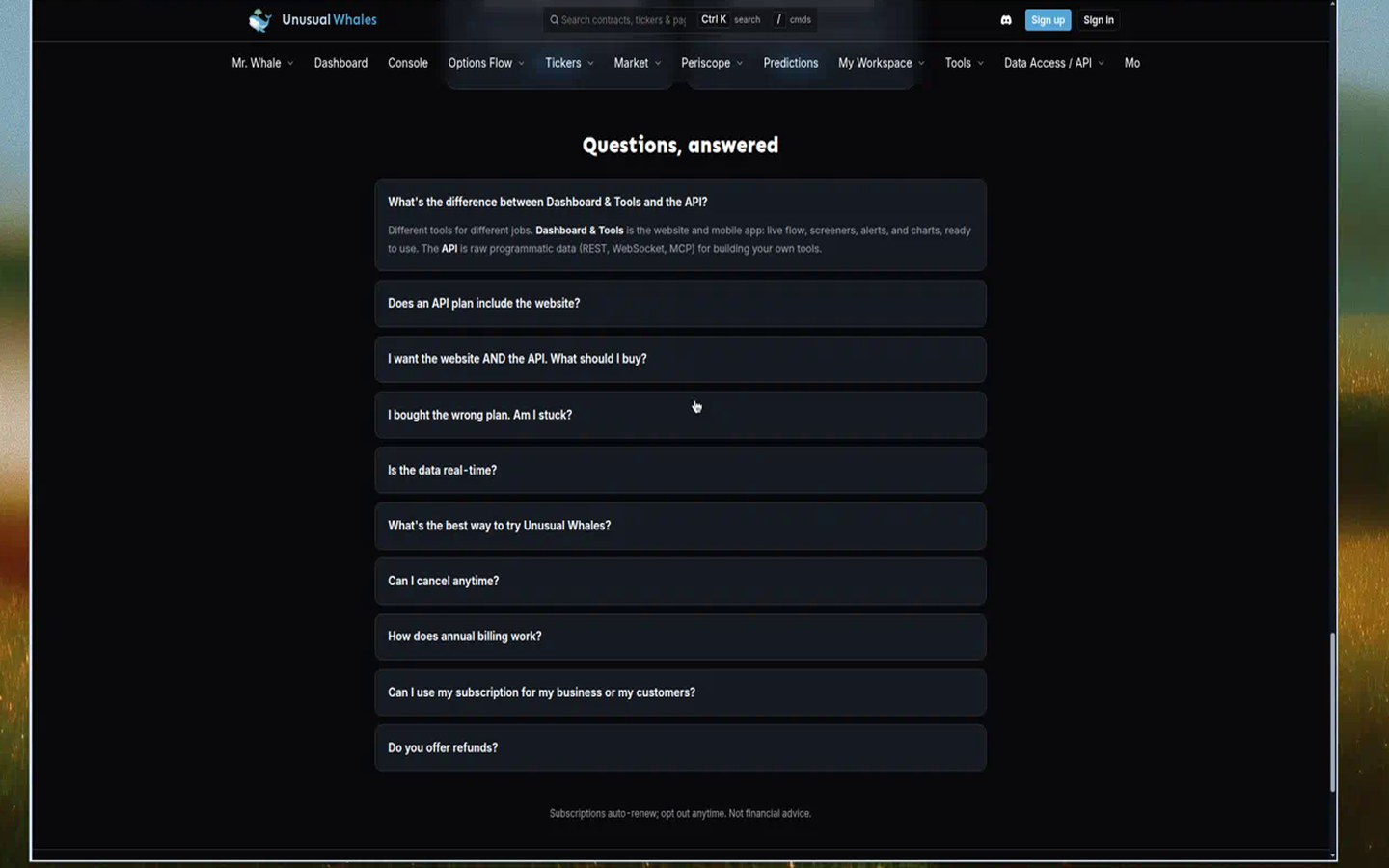Go to the Dashboard nav item
The image size is (1389, 868).
click(x=340, y=63)
